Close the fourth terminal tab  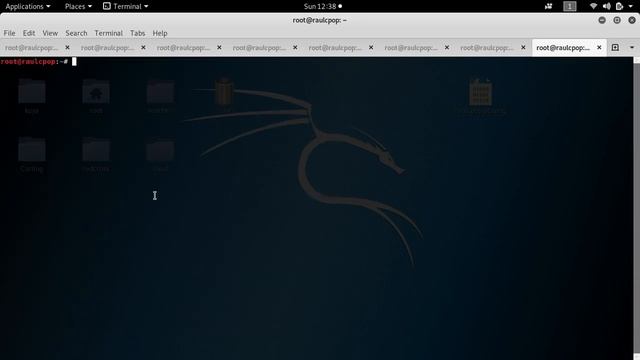click(x=295, y=48)
